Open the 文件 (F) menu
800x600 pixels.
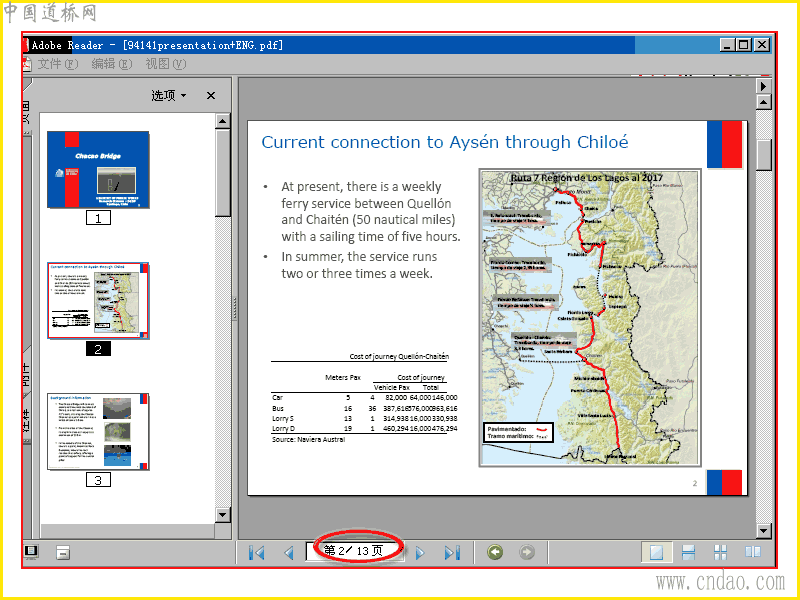(x=57, y=64)
